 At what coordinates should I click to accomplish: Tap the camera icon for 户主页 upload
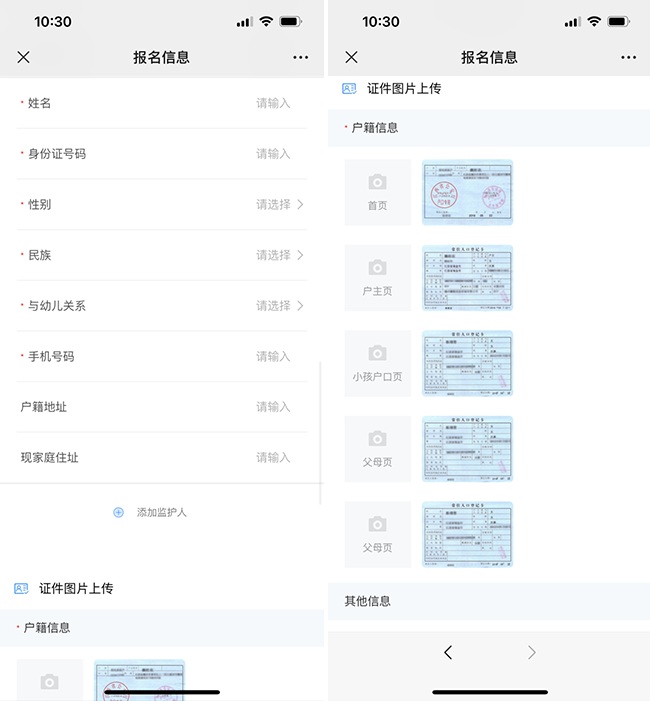pyautogui.click(x=378, y=267)
